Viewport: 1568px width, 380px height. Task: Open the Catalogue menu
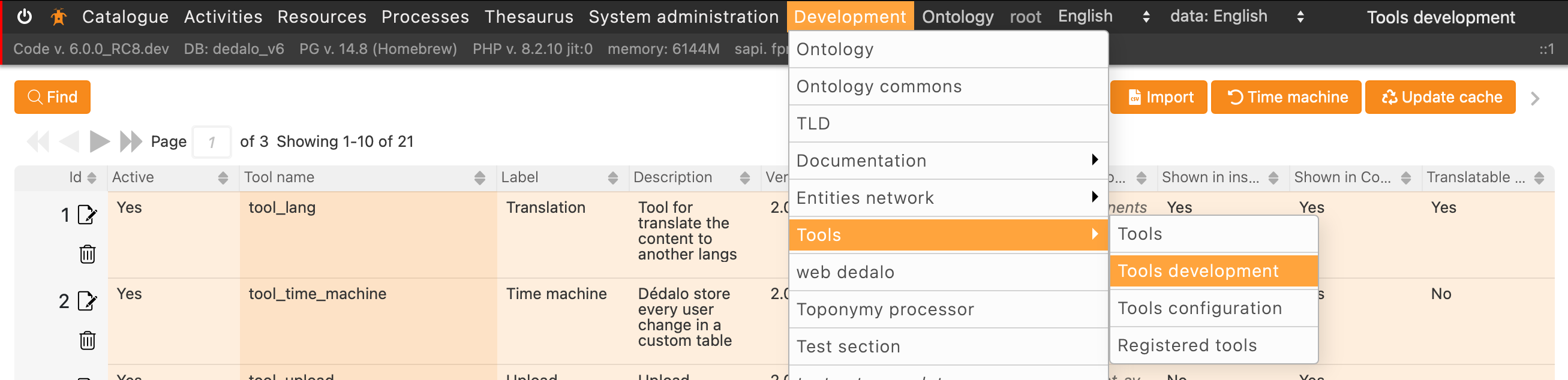[x=125, y=16]
